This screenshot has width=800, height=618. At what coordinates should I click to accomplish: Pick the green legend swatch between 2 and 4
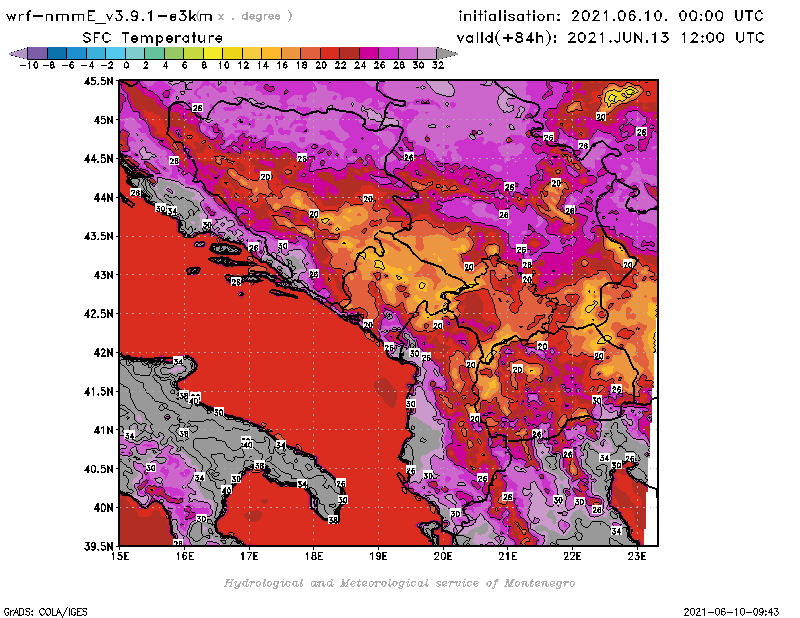tap(155, 53)
